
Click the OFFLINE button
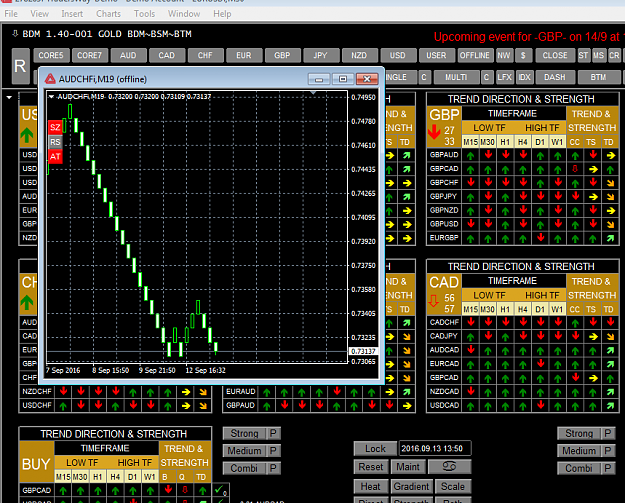point(475,55)
